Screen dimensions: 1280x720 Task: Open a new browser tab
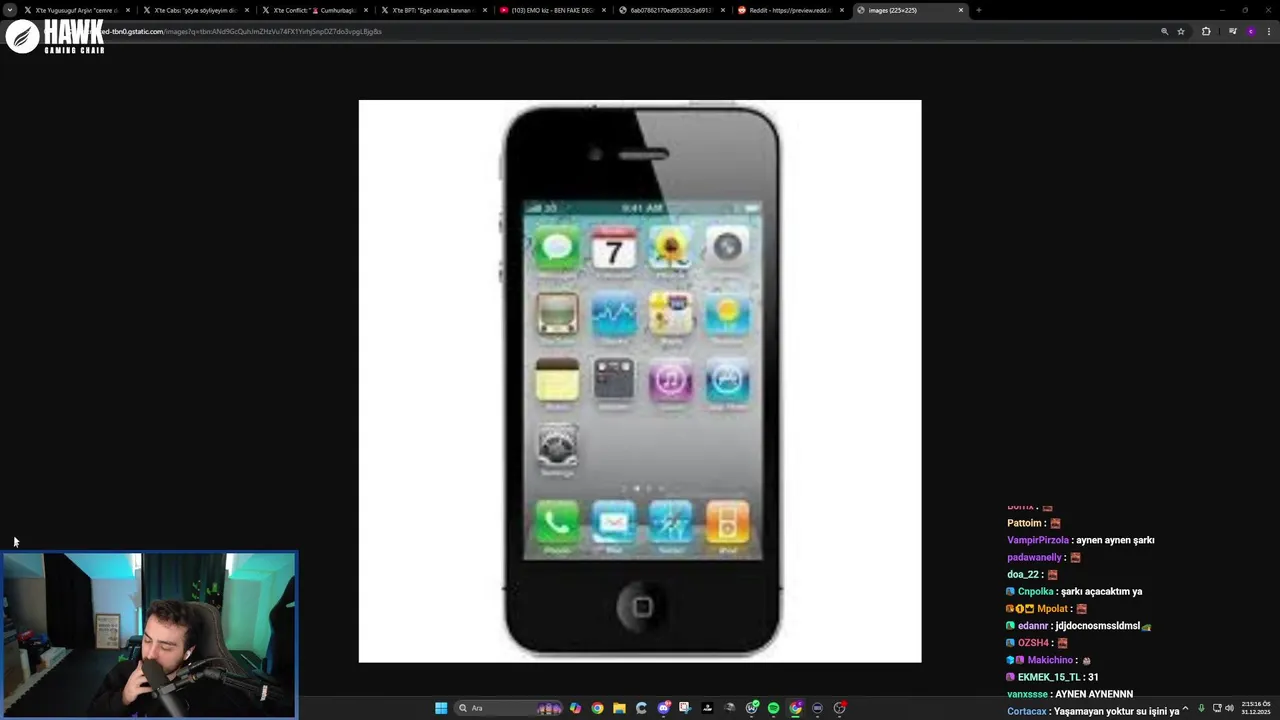[x=978, y=10]
